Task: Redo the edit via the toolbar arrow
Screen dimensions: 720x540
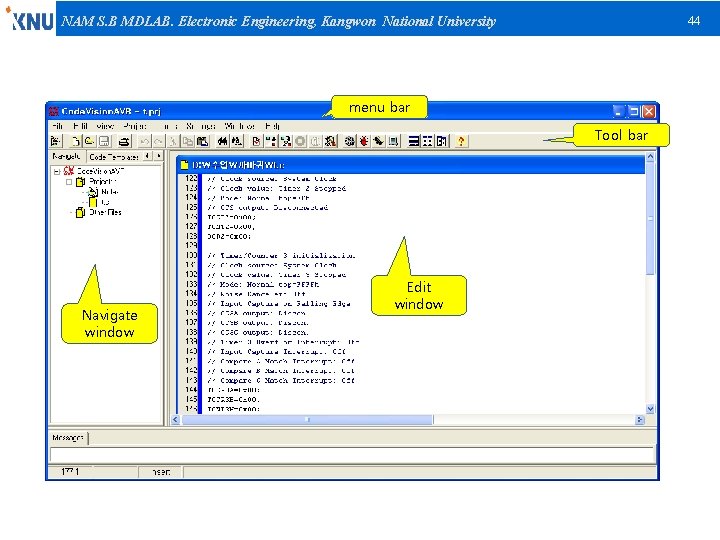Action: 158,141
